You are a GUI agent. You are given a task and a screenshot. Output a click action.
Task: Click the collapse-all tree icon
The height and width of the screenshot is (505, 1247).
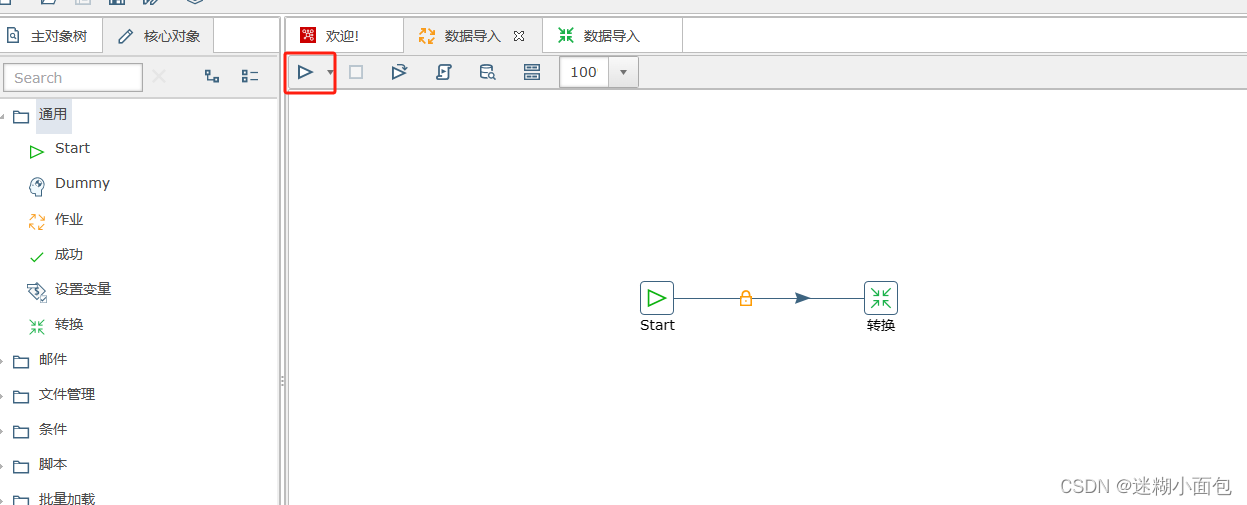point(250,76)
